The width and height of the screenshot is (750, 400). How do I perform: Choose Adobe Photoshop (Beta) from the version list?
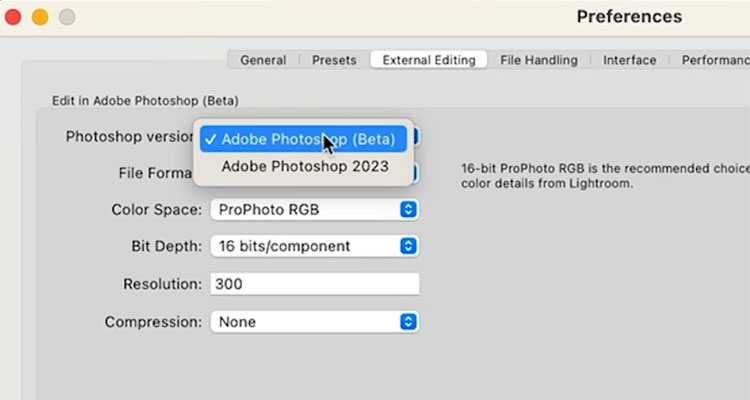point(303,139)
